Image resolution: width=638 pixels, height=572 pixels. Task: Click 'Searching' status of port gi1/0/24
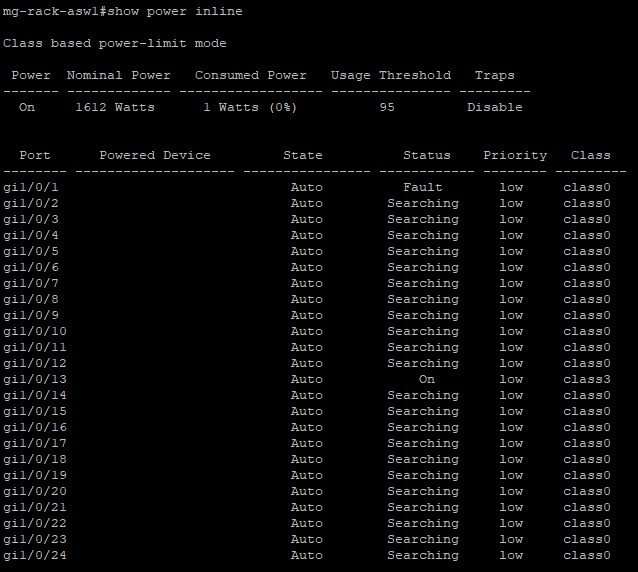pyautogui.click(x=423, y=555)
